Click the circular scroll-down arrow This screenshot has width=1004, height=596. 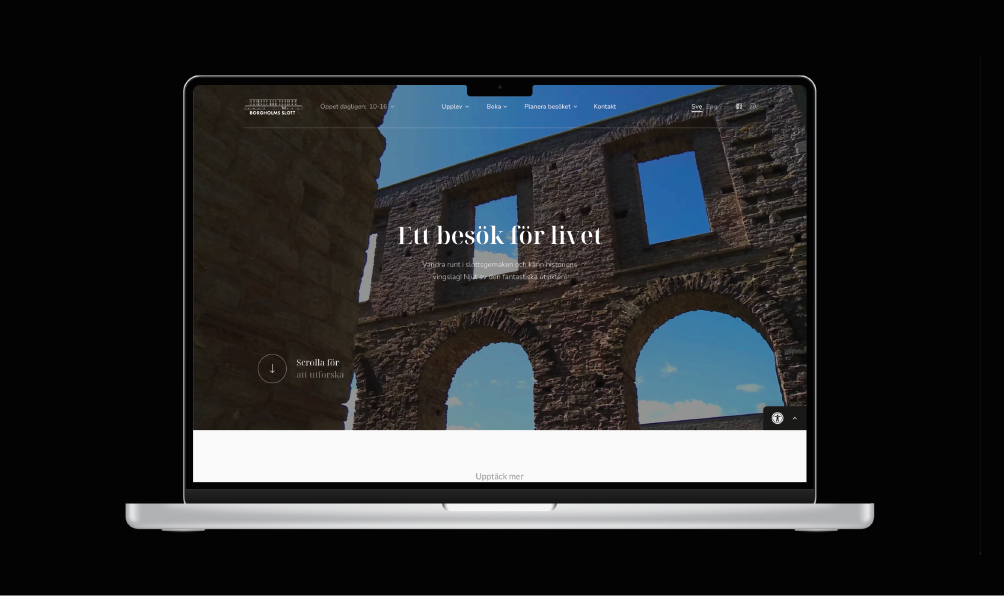point(272,369)
